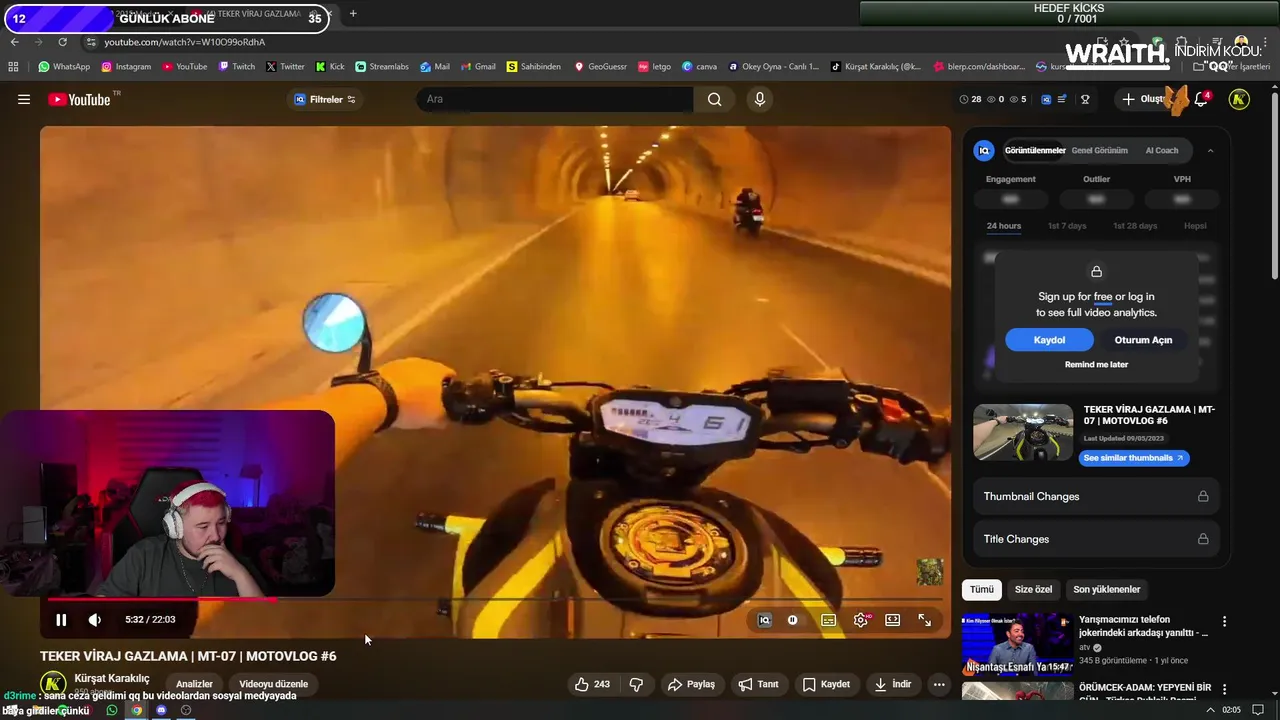
Task: Share the video with Paylaş
Action: [691, 684]
